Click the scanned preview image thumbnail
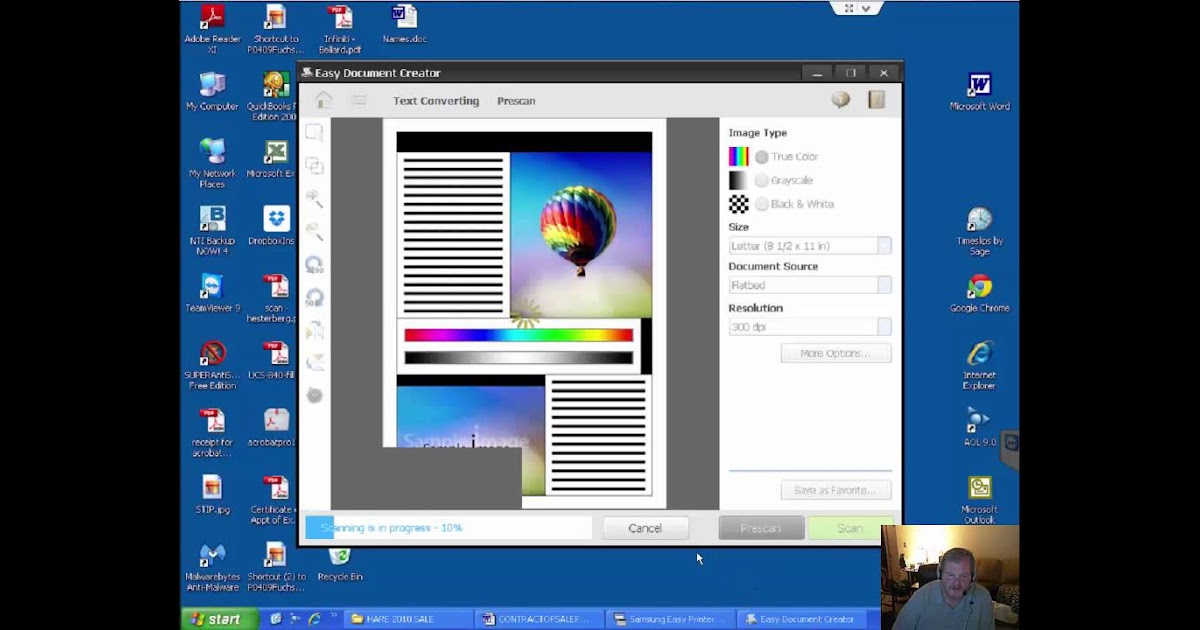This screenshot has width=1200, height=630. (x=524, y=314)
